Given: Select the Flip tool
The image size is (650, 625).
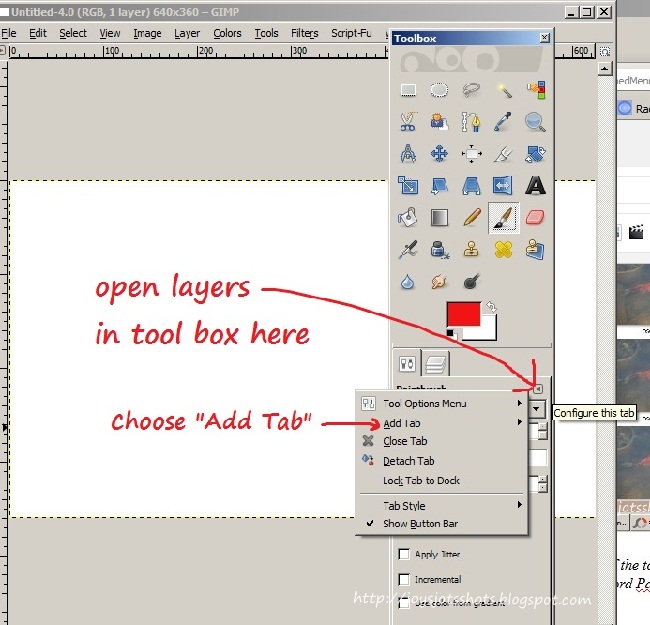Looking at the screenshot, I should tap(503, 185).
